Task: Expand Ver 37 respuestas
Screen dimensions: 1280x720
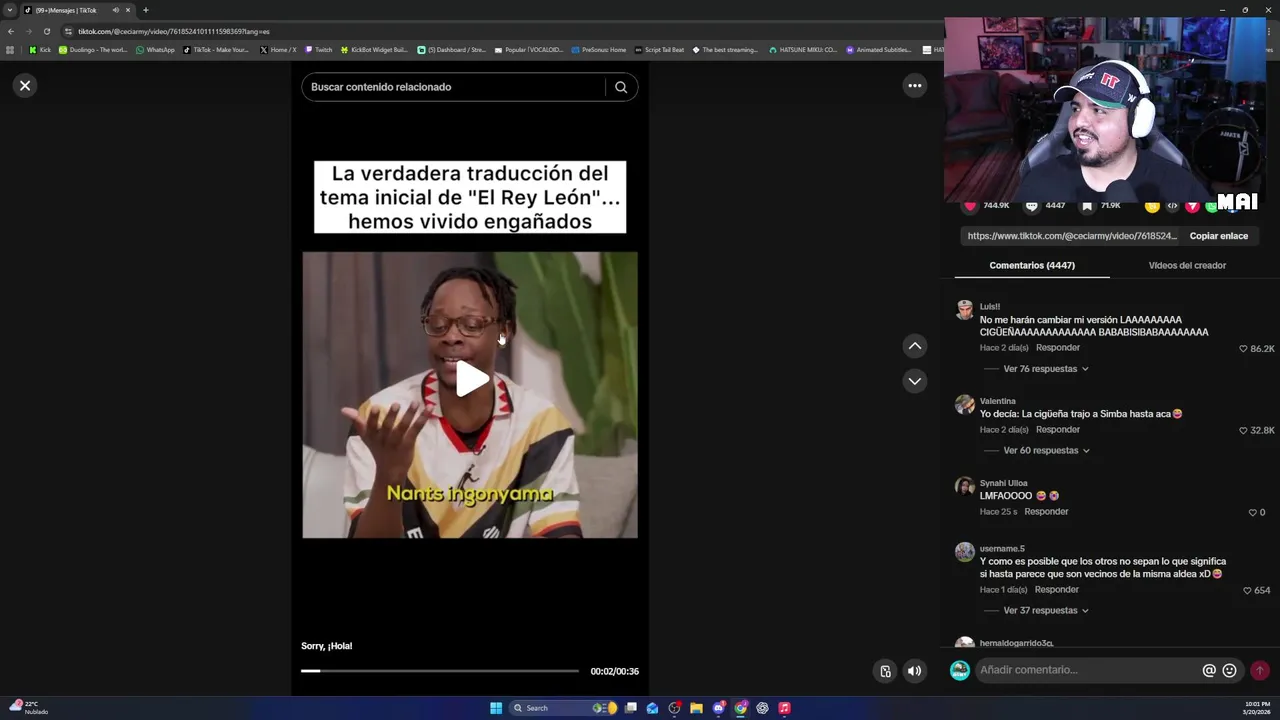Action: pos(1046,611)
